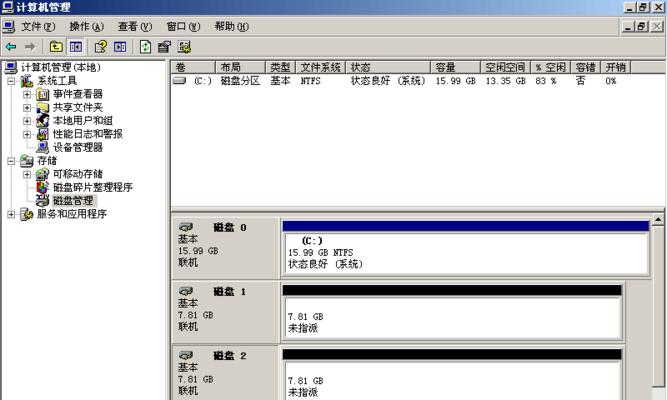Click the Services and Applications (服务和应用程序) icon
Screen dimensions: 667x400
tap(26, 214)
